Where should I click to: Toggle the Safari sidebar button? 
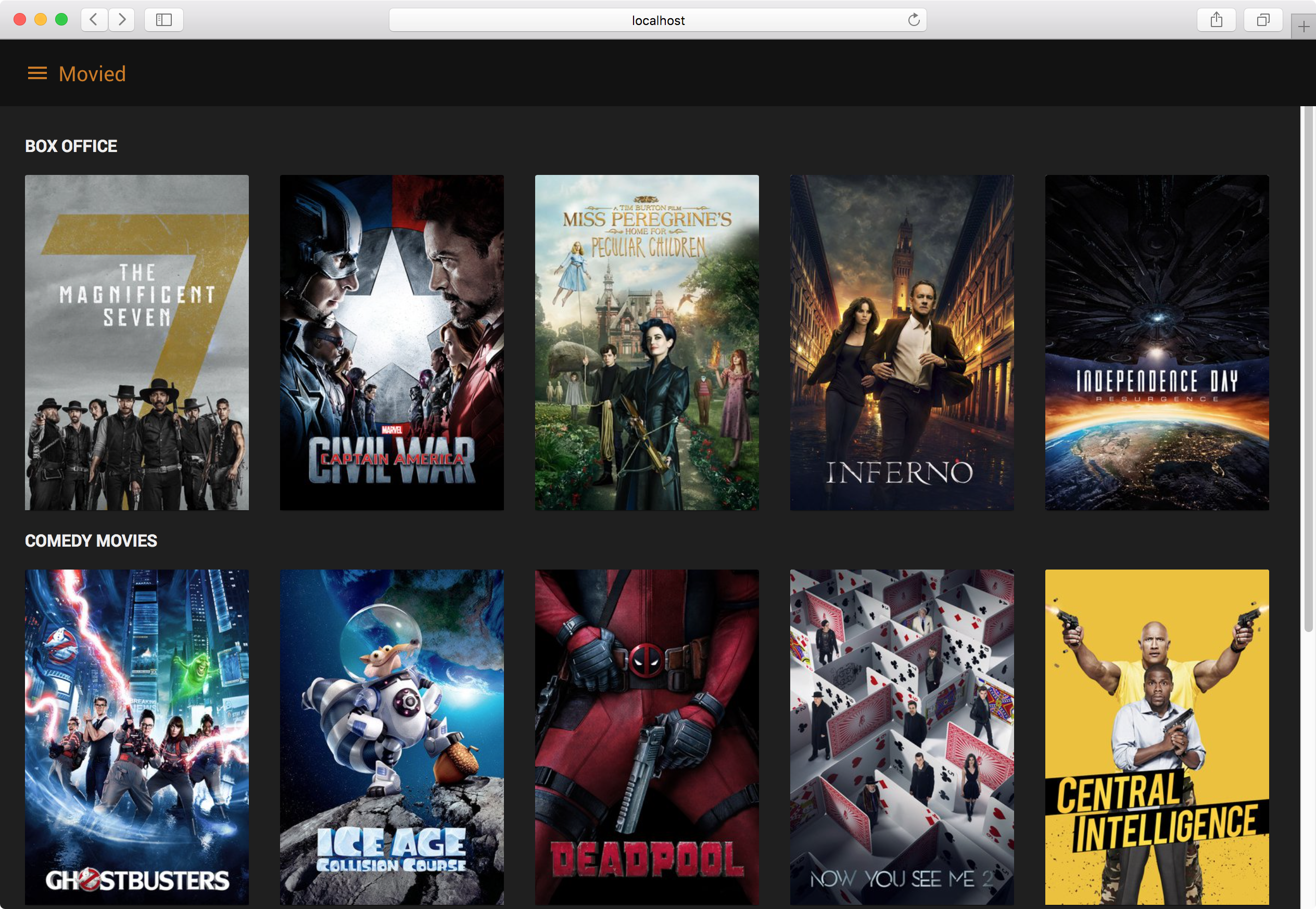163,20
